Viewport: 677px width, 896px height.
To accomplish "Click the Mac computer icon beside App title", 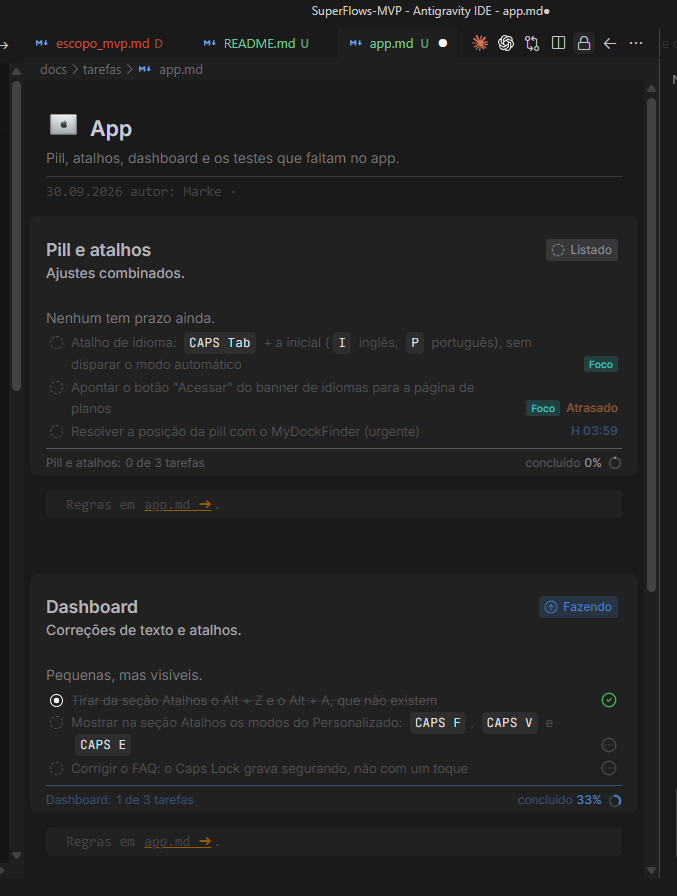I will [63, 125].
